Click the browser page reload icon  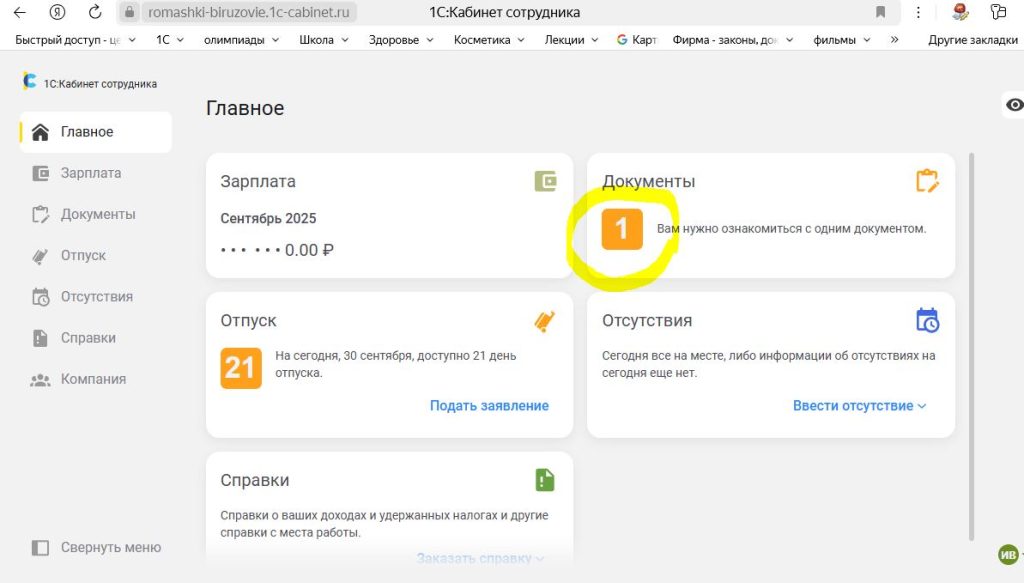pos(95,13)
